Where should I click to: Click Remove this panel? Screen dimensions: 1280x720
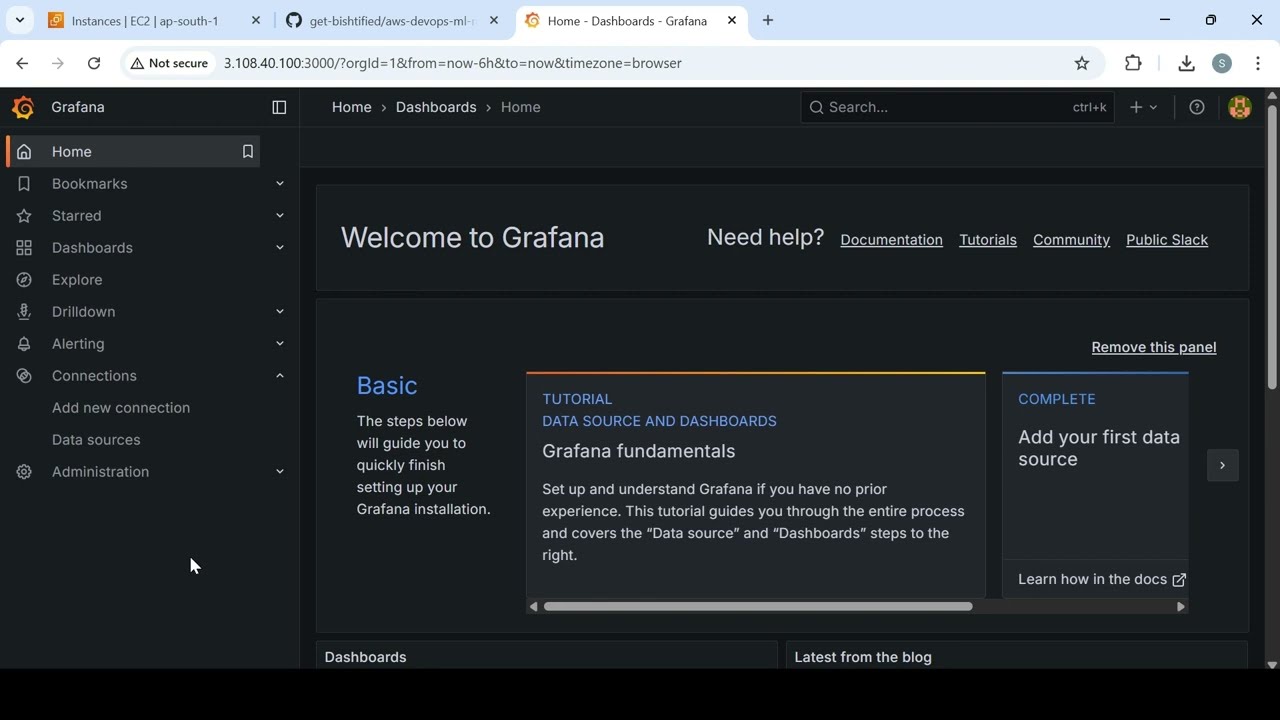point(1154,347)
